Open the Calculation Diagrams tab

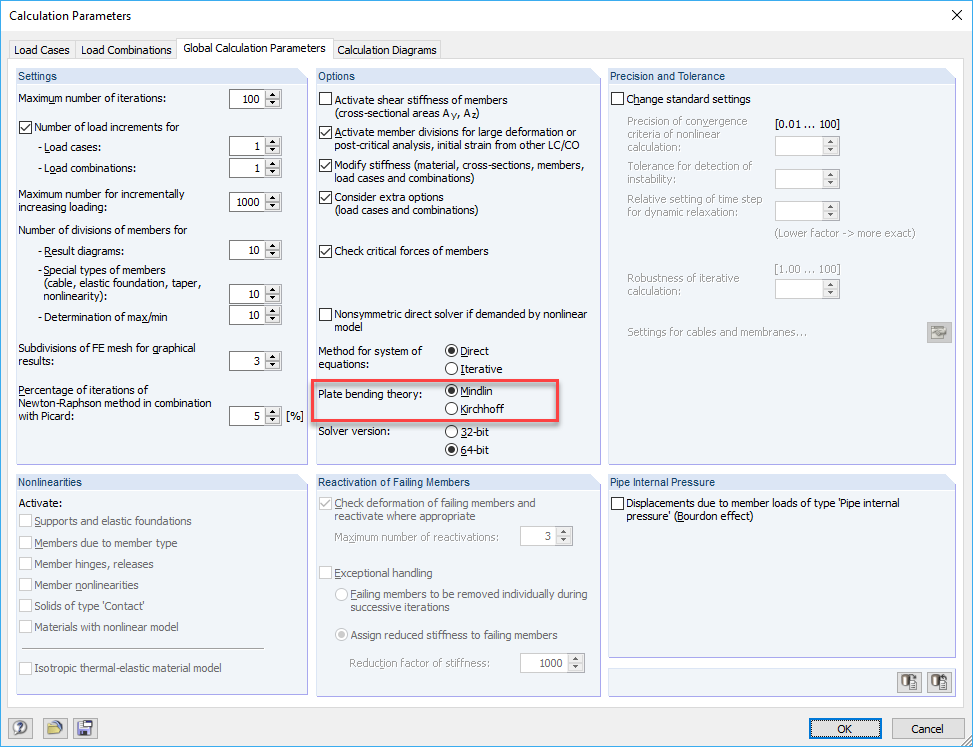pos(387,50)
